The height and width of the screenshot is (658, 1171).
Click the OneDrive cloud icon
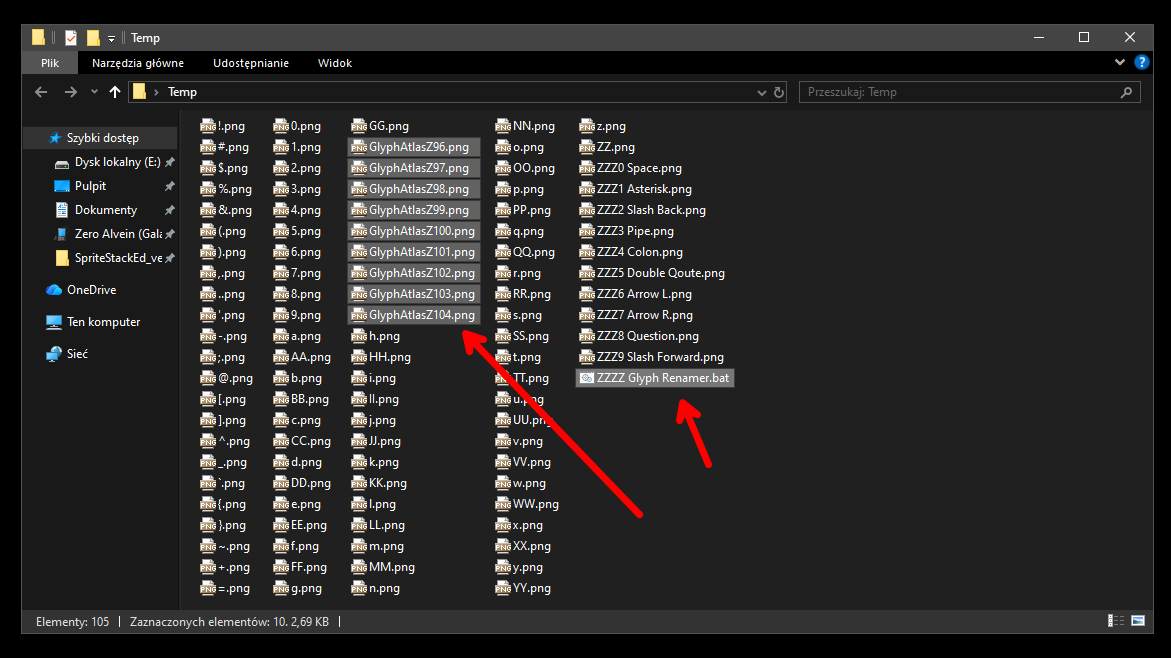pos(54,290)
